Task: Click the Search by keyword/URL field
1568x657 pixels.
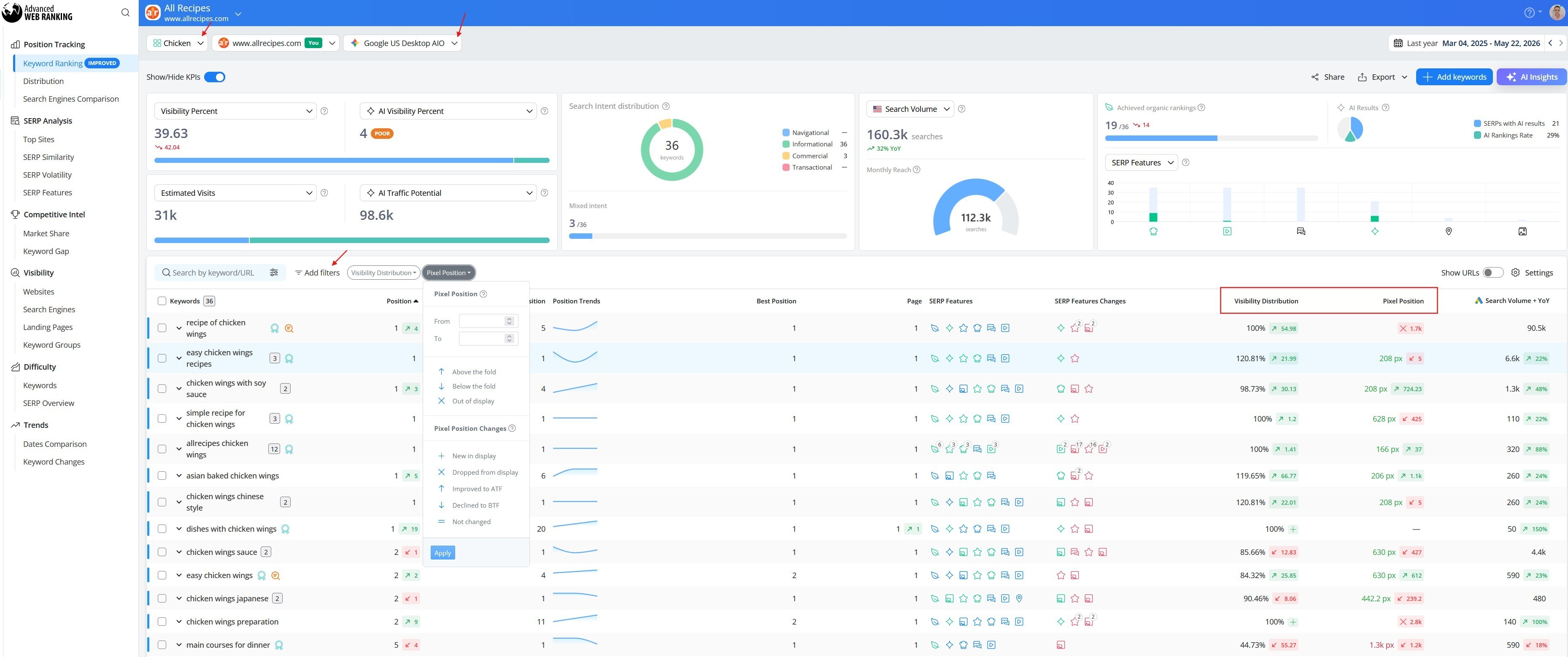Action: click(x=213, y=273)
